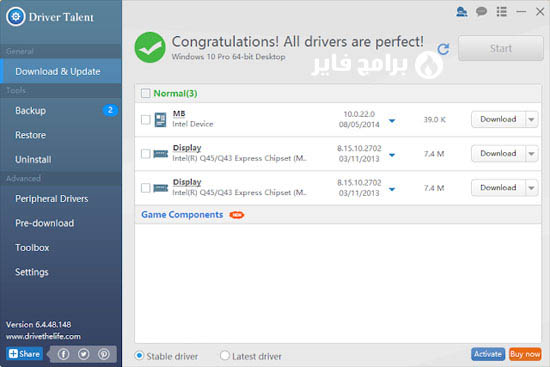Click the red NEW badge by Game Components
Screen dimensions: 550x367
coord(237,215)
